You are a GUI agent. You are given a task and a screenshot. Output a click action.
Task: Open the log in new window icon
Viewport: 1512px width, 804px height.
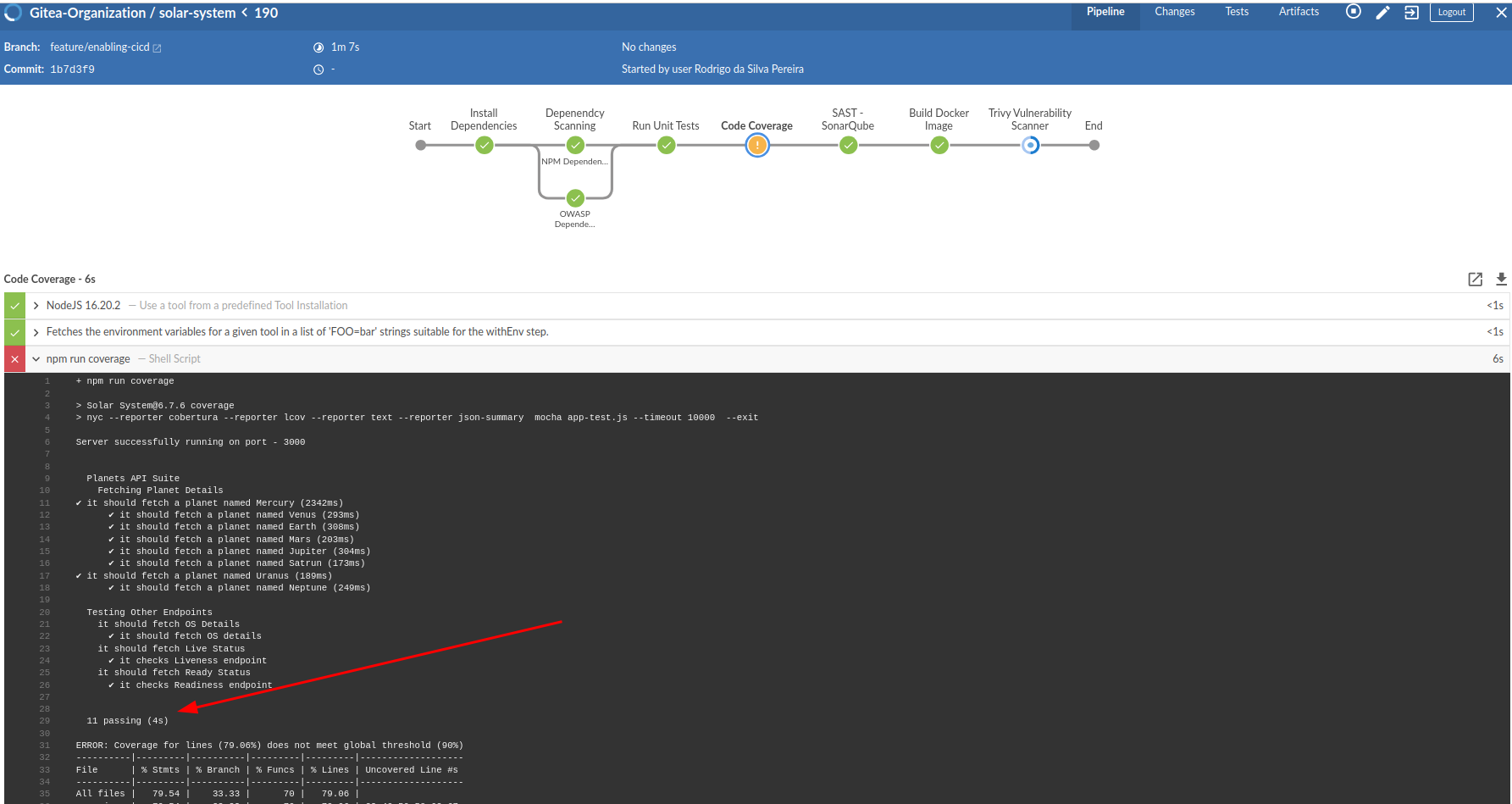point(1475,279)
